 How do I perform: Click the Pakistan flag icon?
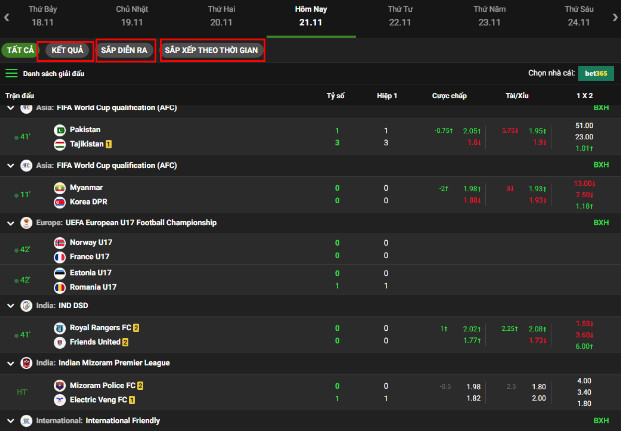point(60,130)
